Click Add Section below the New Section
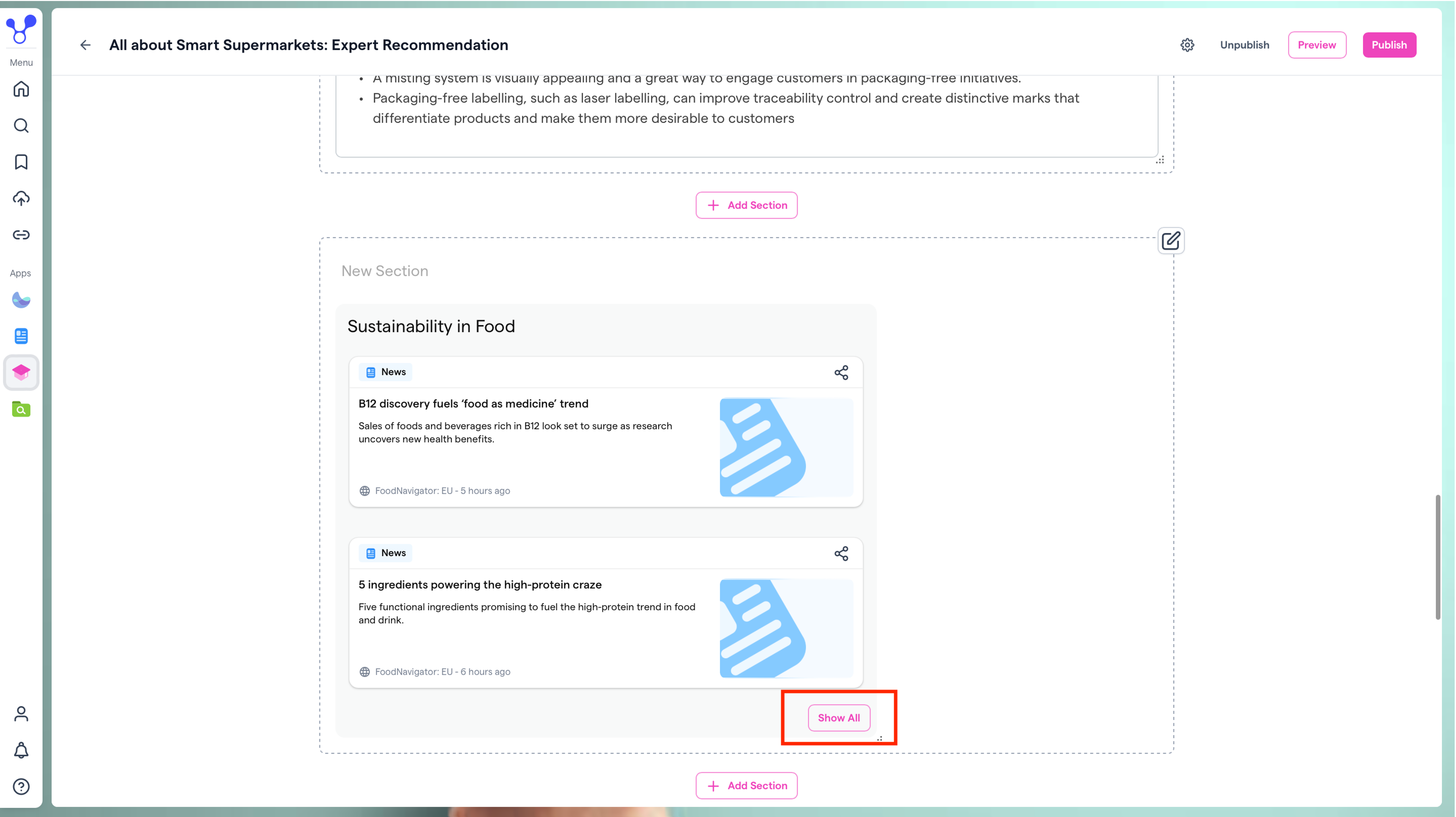Screen dimensions: 1456x817 (746, 785)
